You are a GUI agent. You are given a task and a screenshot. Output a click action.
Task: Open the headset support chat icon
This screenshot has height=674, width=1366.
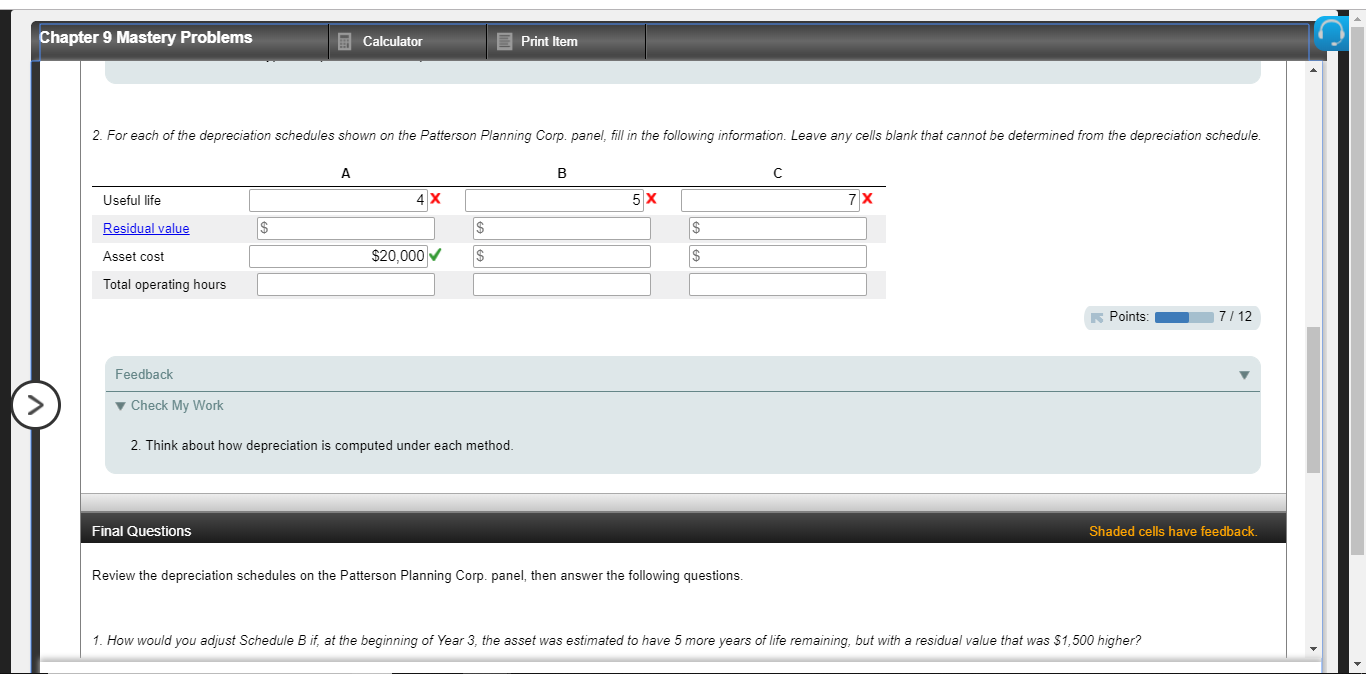click(x=1331, y=33)
